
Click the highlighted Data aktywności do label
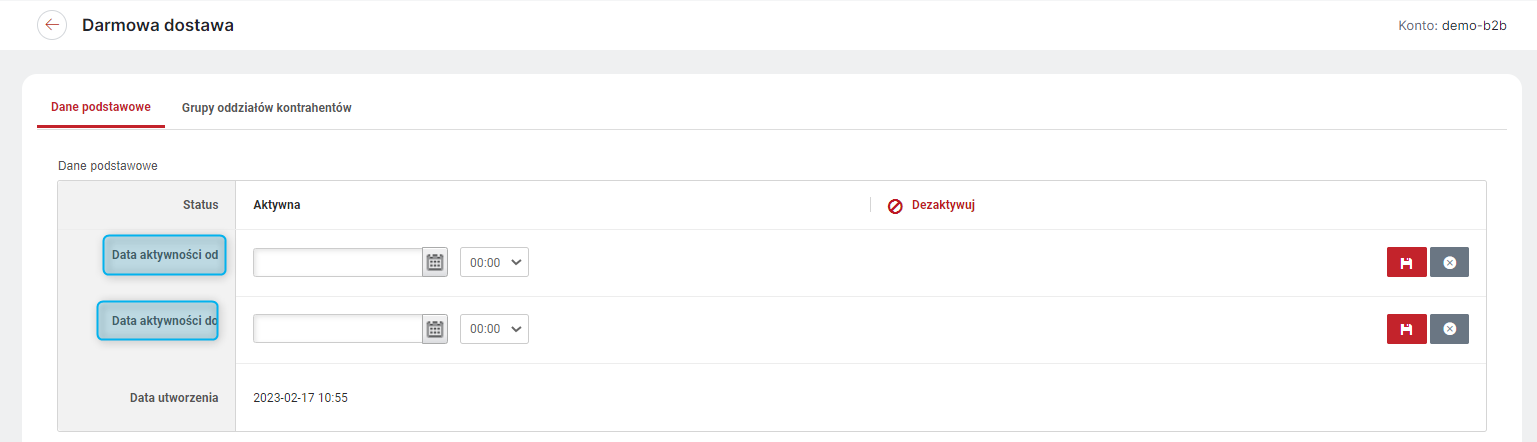[158, 321]
